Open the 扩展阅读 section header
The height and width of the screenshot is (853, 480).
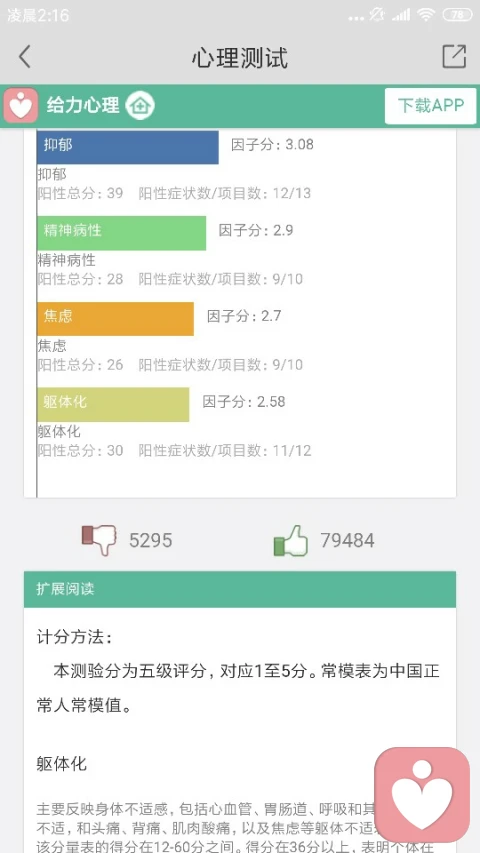(240, 589)
